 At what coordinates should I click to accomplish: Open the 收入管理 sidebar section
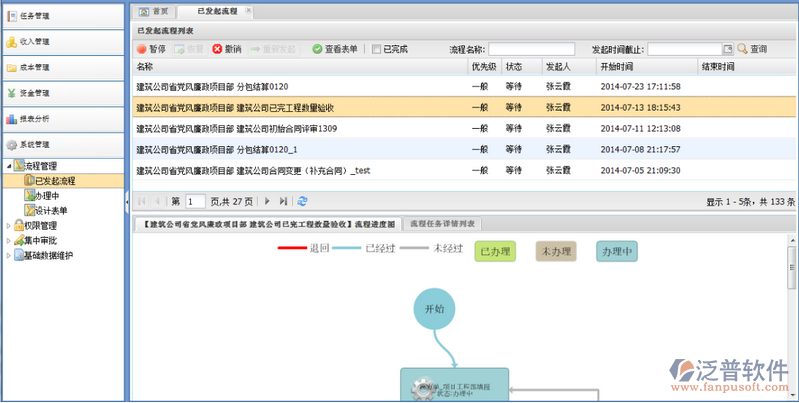[63, 42]
